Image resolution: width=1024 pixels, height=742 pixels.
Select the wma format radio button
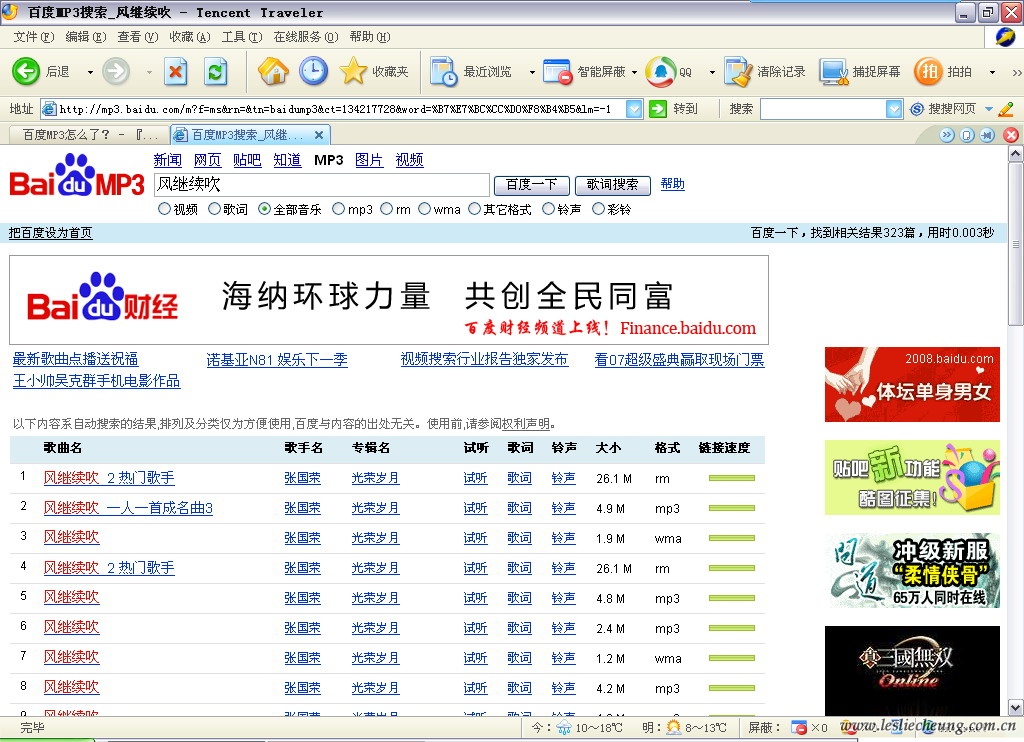coord(424,209)
